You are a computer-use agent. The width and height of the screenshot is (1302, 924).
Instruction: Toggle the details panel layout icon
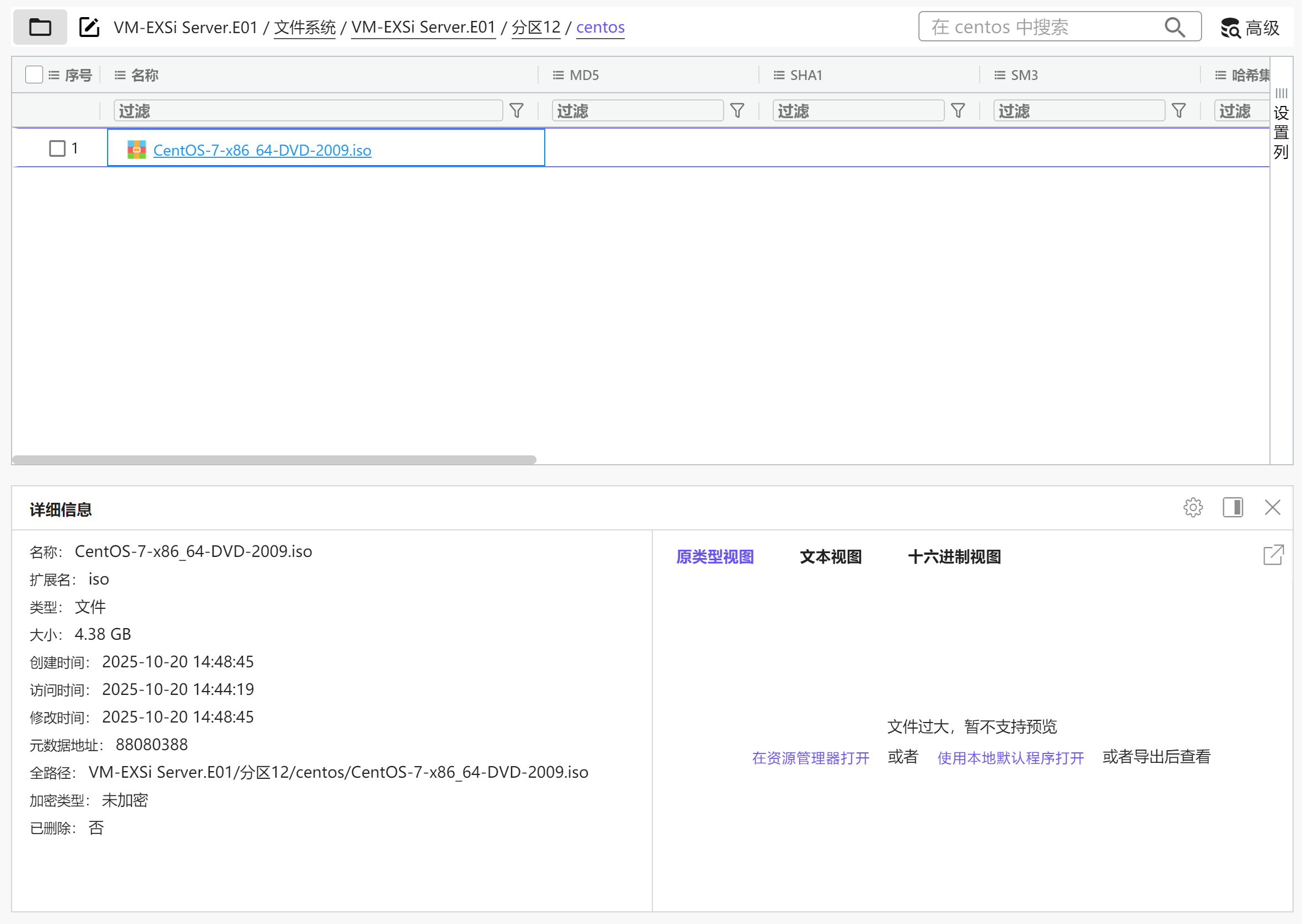1232,507
